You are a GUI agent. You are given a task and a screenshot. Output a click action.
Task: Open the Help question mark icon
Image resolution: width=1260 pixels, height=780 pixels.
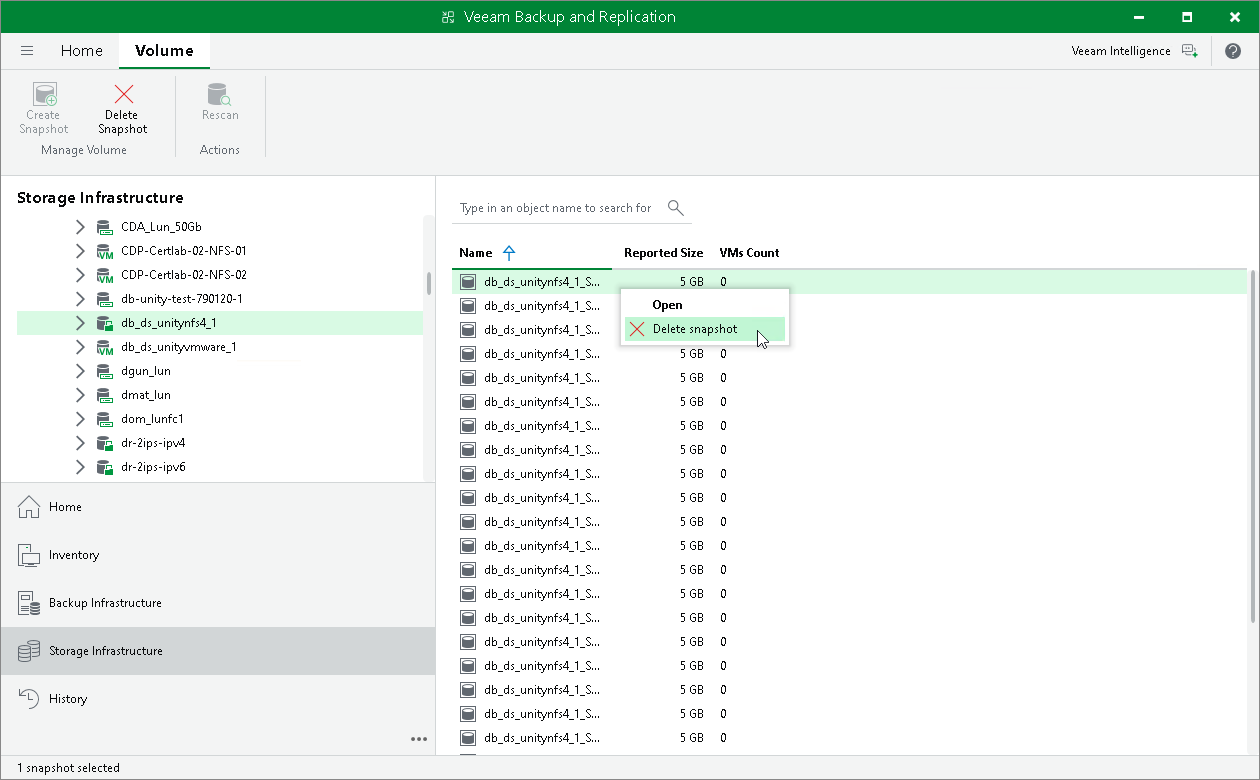pos(1233,51)
